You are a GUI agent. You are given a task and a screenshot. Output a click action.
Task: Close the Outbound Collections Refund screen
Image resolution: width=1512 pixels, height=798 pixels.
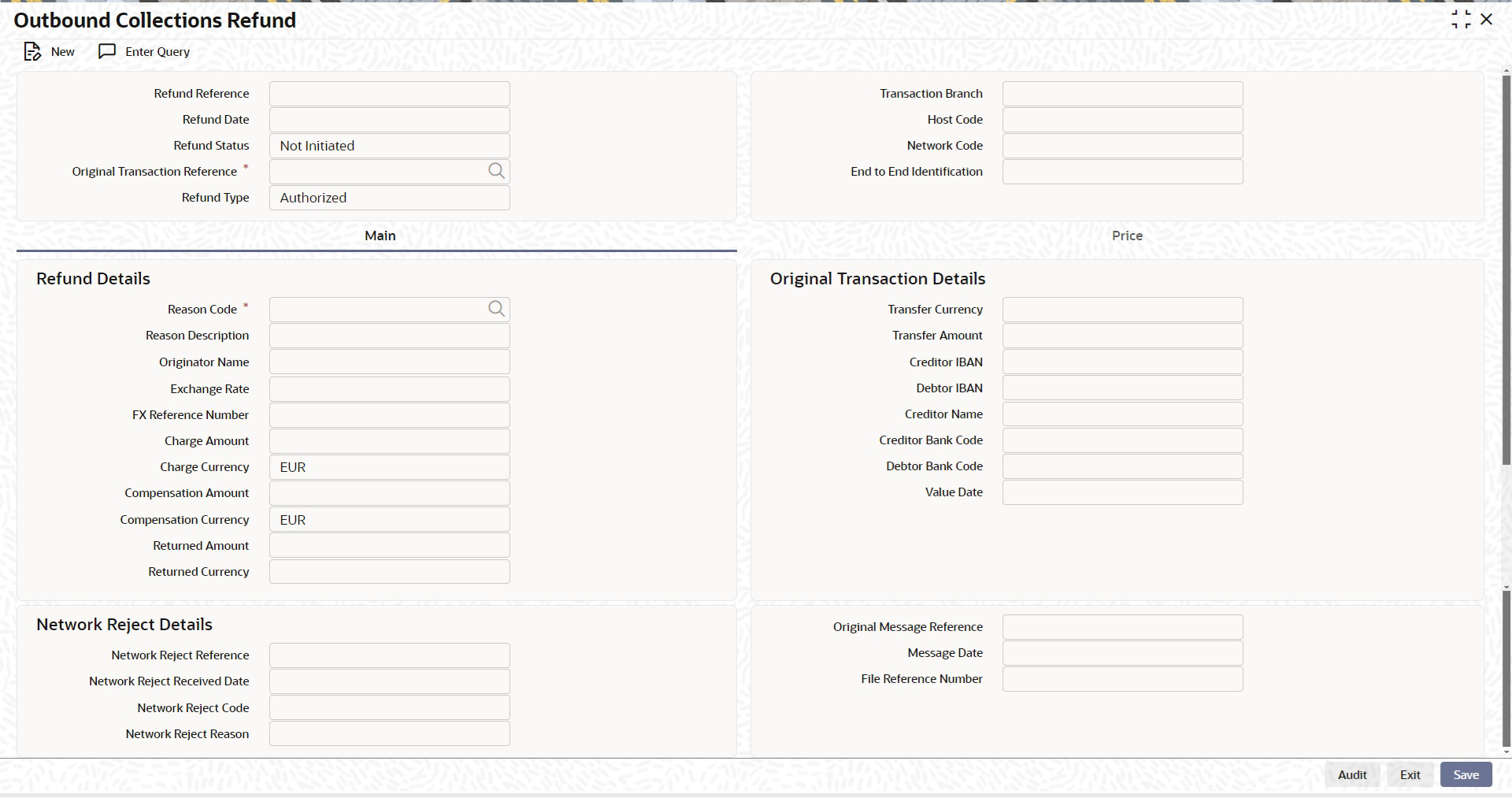[x=1487, y=20]
